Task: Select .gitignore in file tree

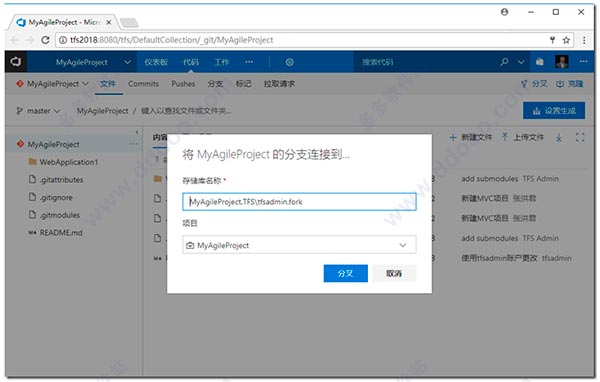Action: pyautogui.click(x=55, y=198)
